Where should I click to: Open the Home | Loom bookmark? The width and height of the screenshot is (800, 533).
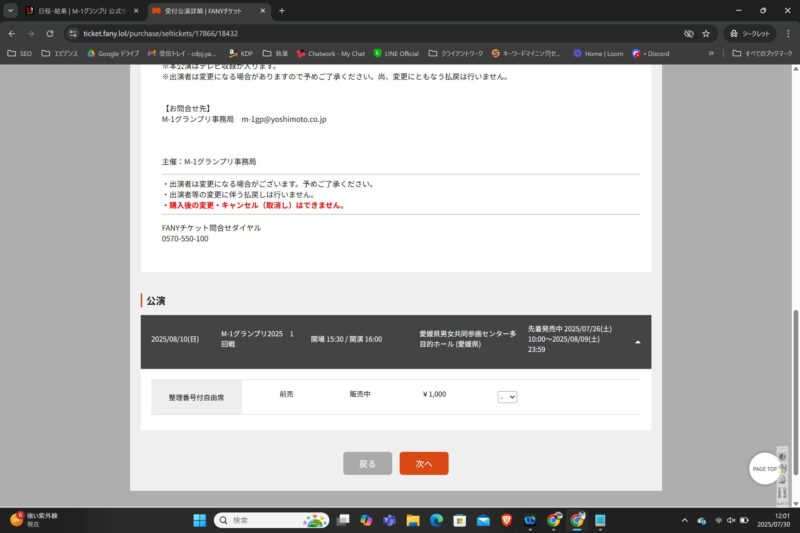point(598,54)
